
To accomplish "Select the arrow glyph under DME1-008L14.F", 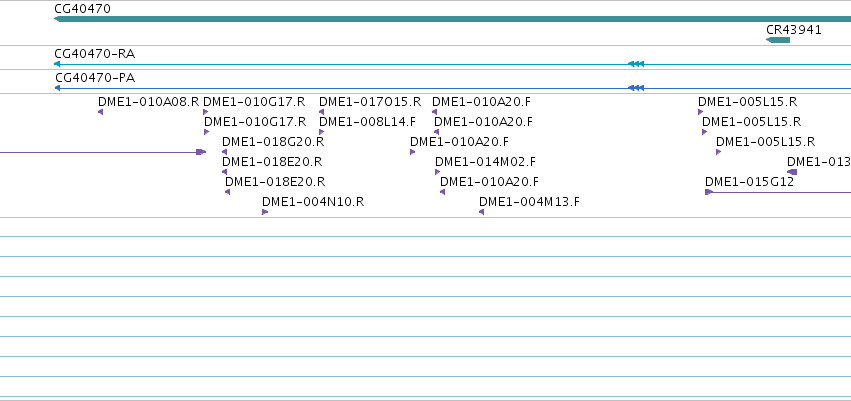I will point(322,132).
